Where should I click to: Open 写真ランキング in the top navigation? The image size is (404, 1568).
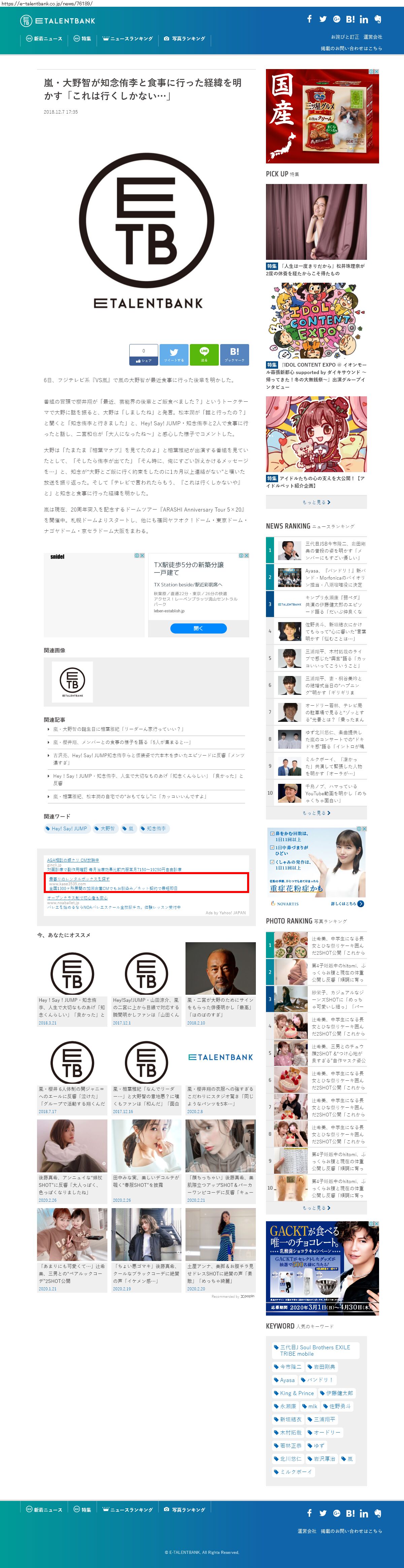tap(184, 38)
